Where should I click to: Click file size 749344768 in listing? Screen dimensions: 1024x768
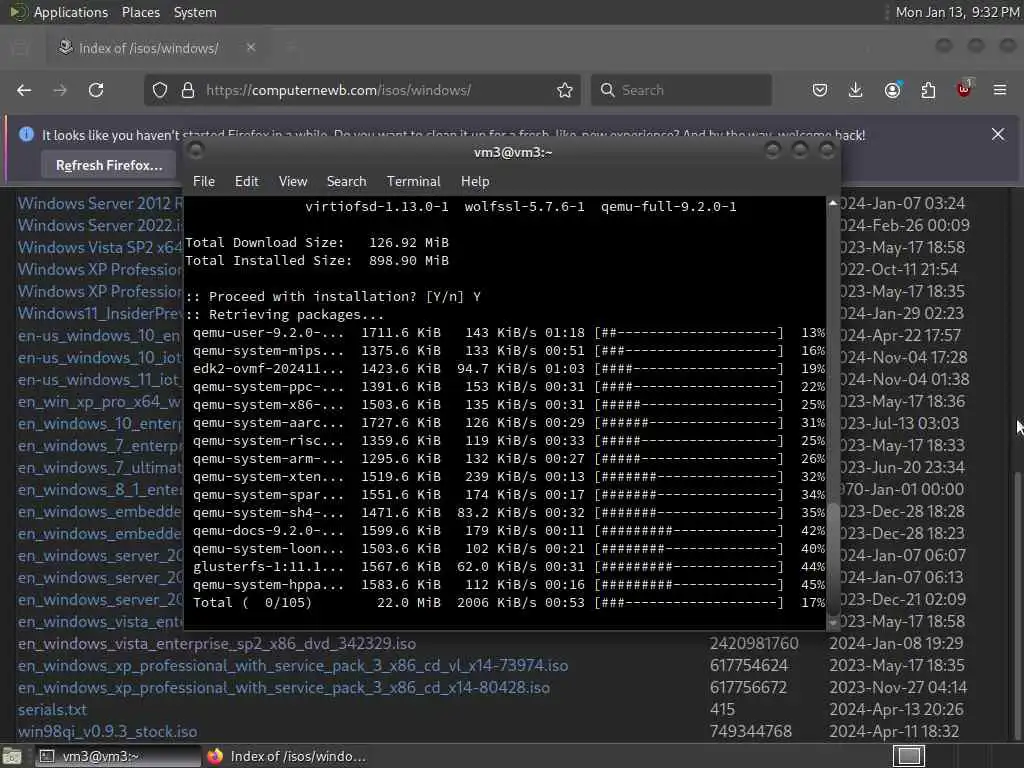751,732
